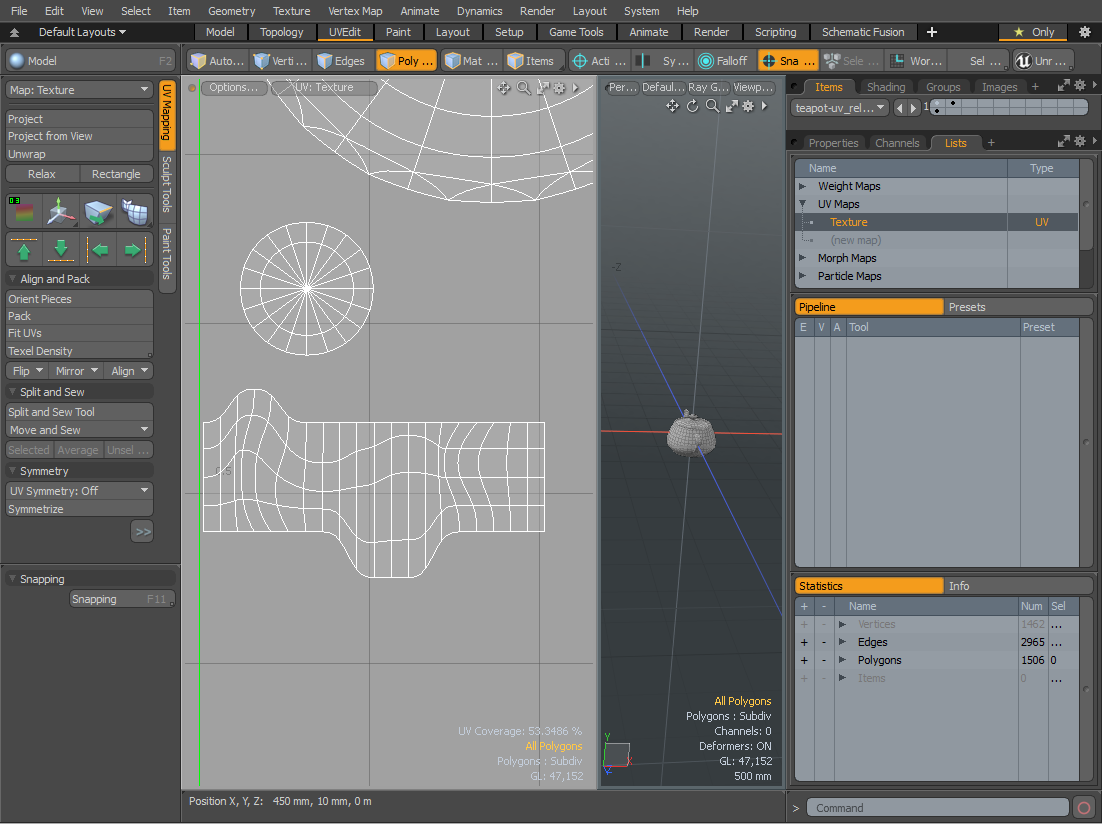The height and width of the screenshot is (824, 1102).
Task: Expand the Weight Maps tree item
Action: 802,186
